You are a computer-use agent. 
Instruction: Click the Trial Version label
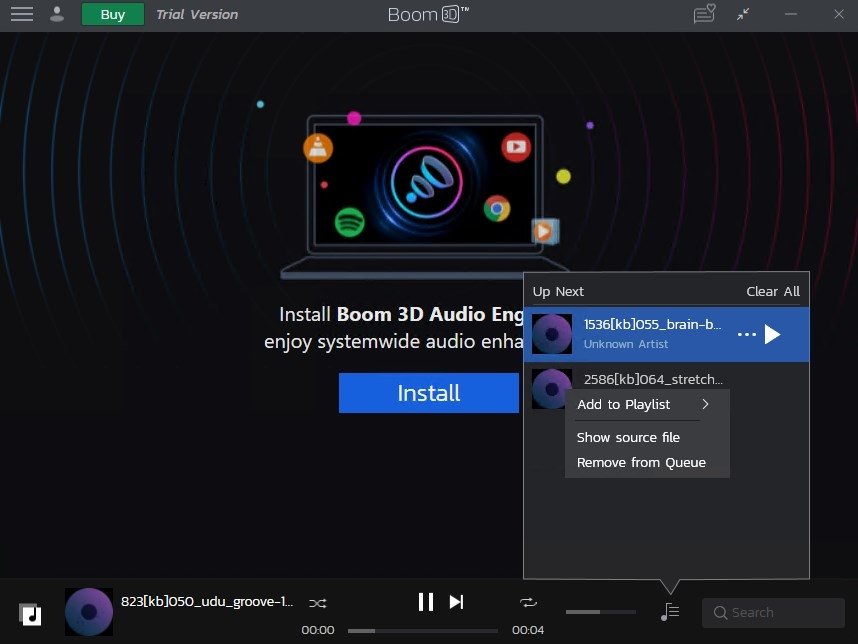pyautogui.click(x=197, y=14)
